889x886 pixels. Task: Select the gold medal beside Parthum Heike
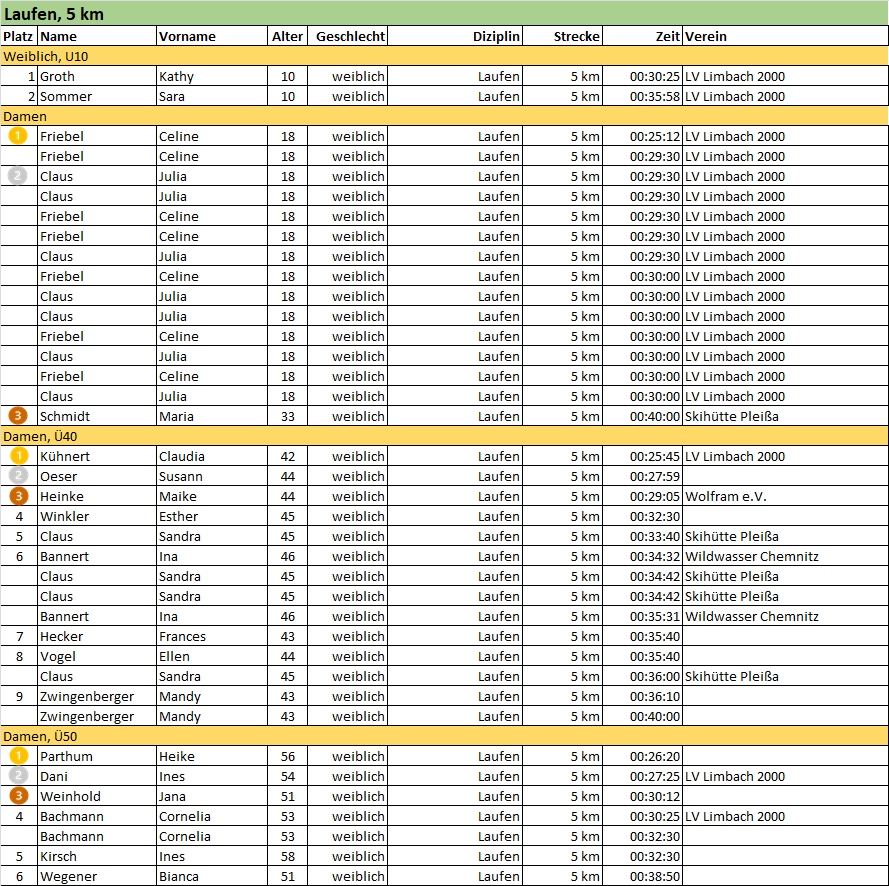tap(17, 756)
